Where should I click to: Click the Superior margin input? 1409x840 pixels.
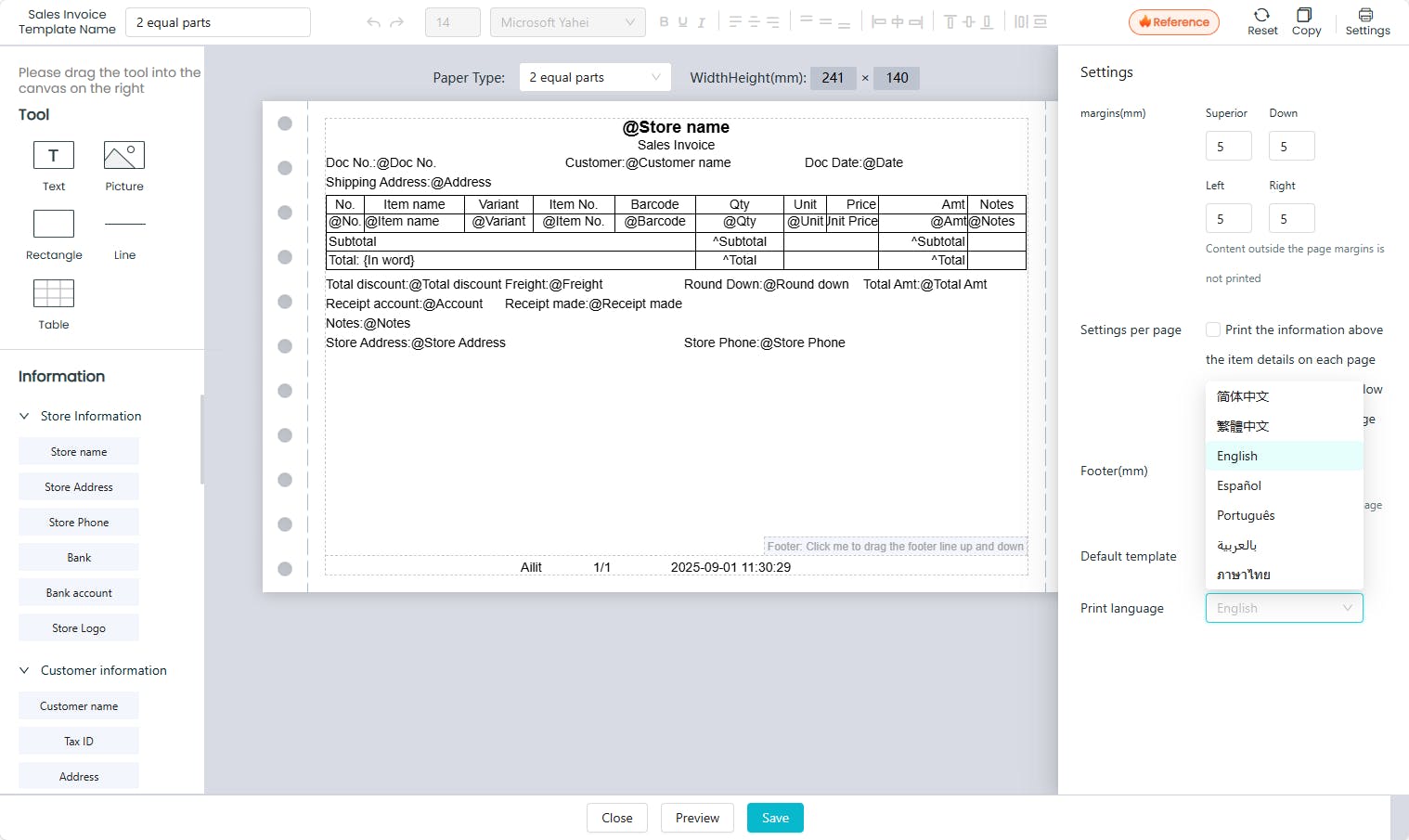click(x=1229, y=146)
